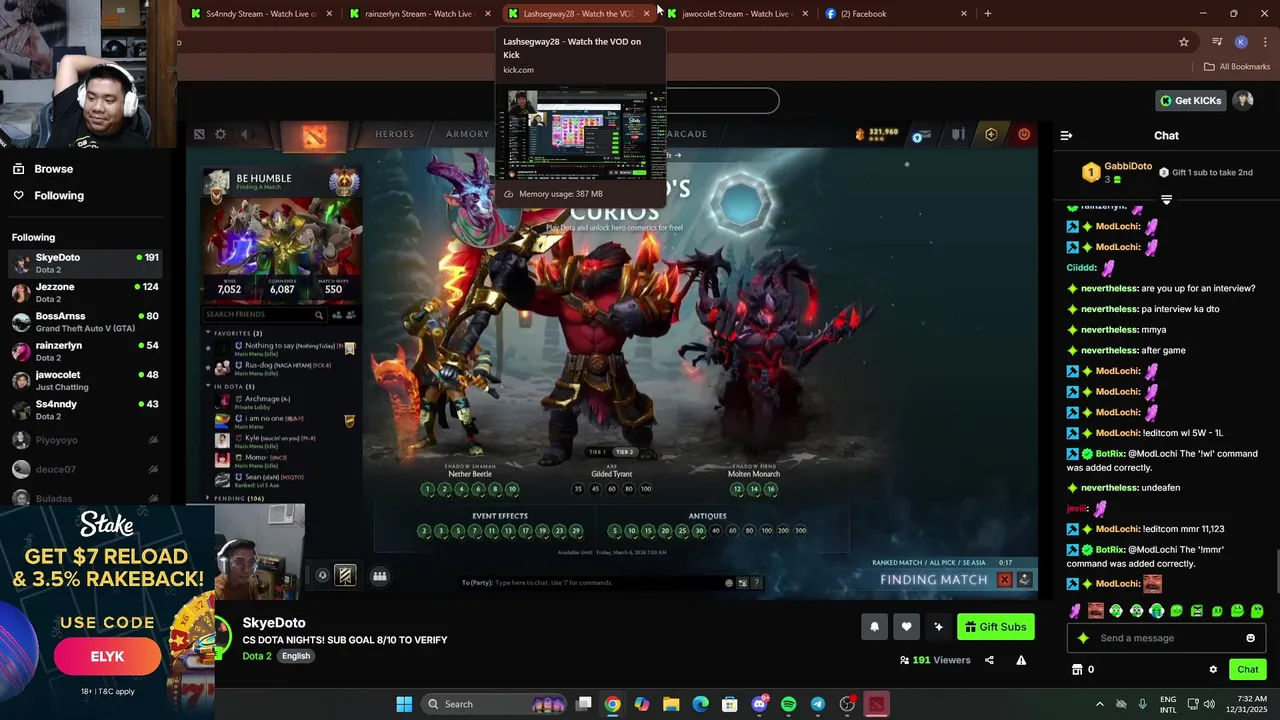Click the Stake logo advertisement
The width and height of the screenshot is (1280, 720).
(107, 524)
